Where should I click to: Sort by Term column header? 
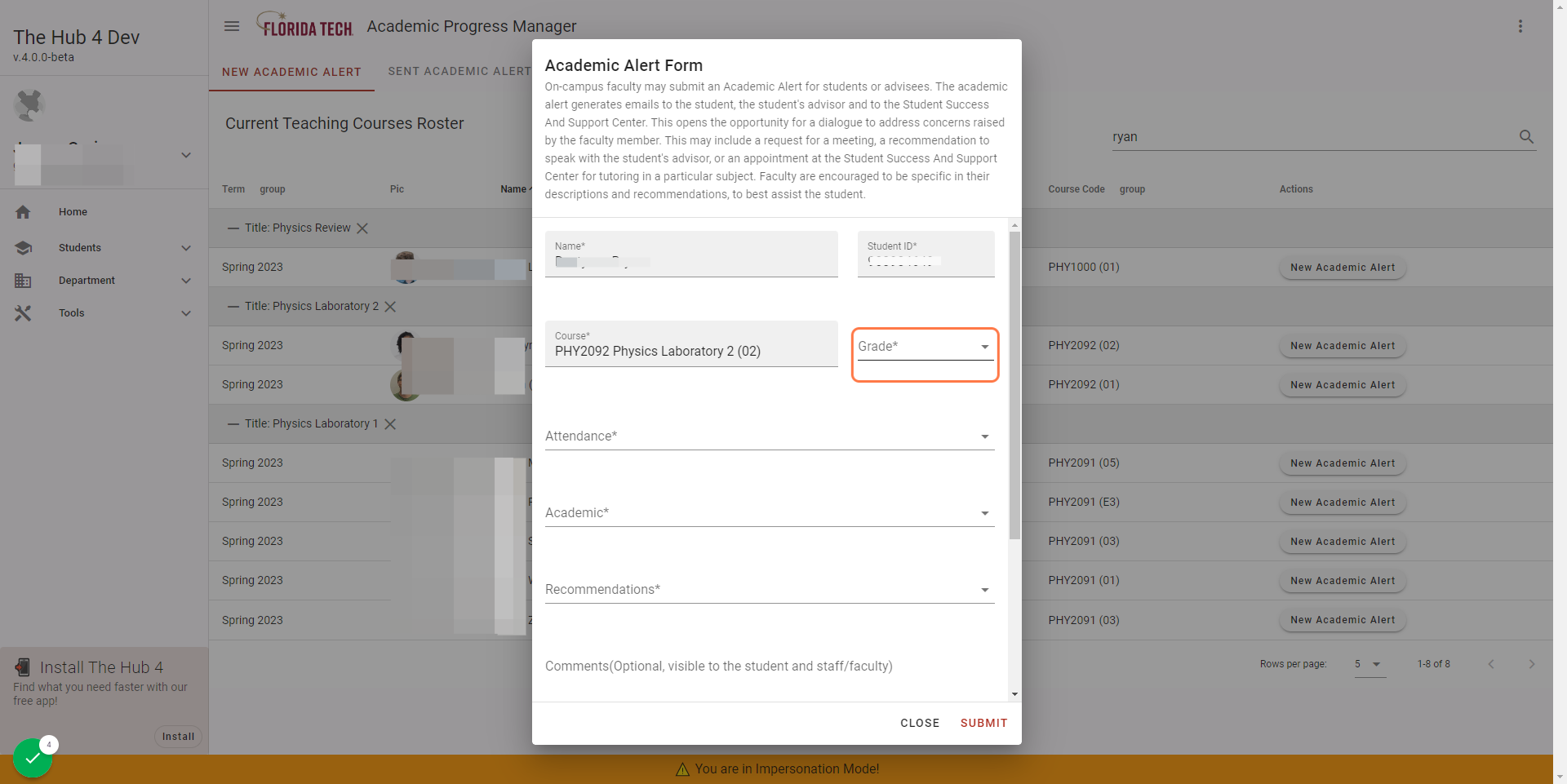[x=233, y=189]
